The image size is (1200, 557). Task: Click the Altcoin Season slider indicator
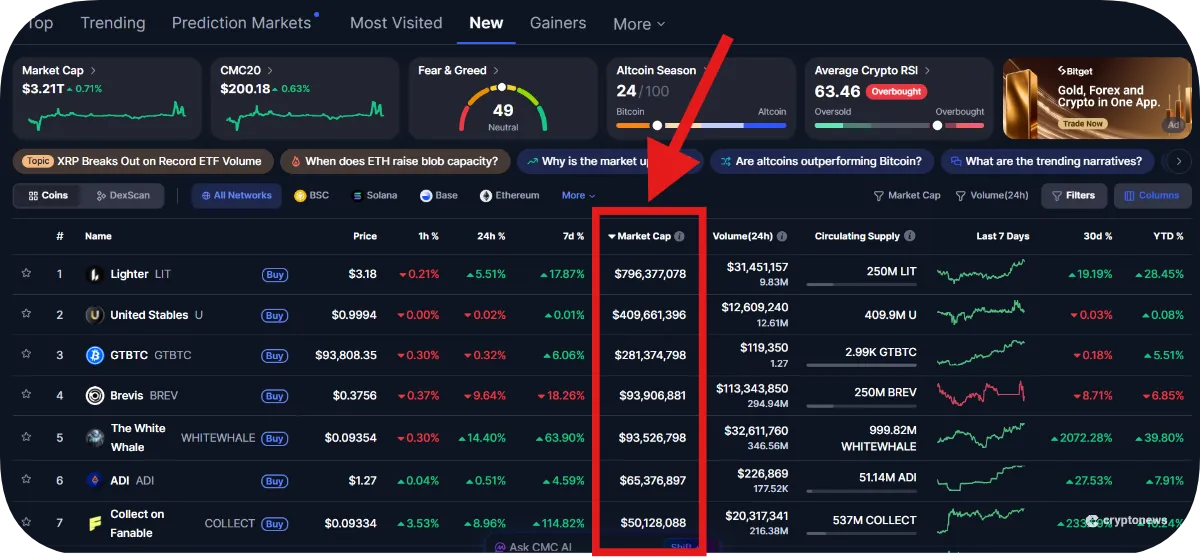pyautogui.click(x=657, y=126)
